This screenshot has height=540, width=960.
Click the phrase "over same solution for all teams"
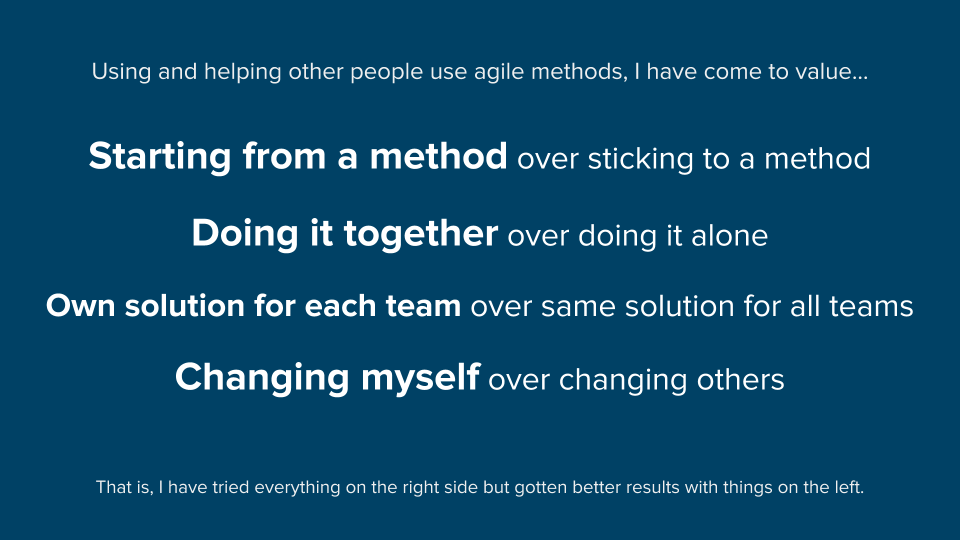(x=691, y=306)
